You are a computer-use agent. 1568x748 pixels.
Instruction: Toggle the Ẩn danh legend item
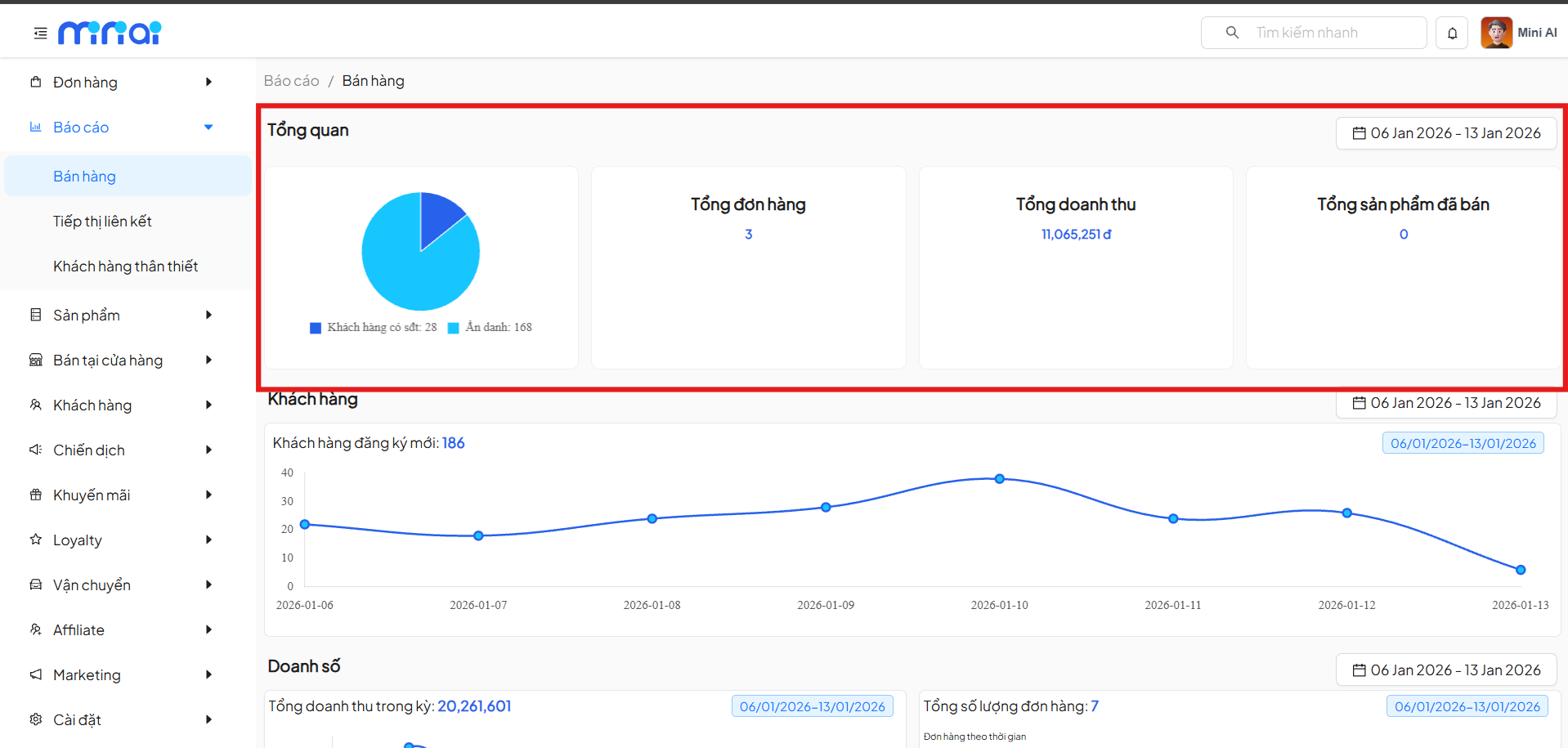[x=491, y=328]
